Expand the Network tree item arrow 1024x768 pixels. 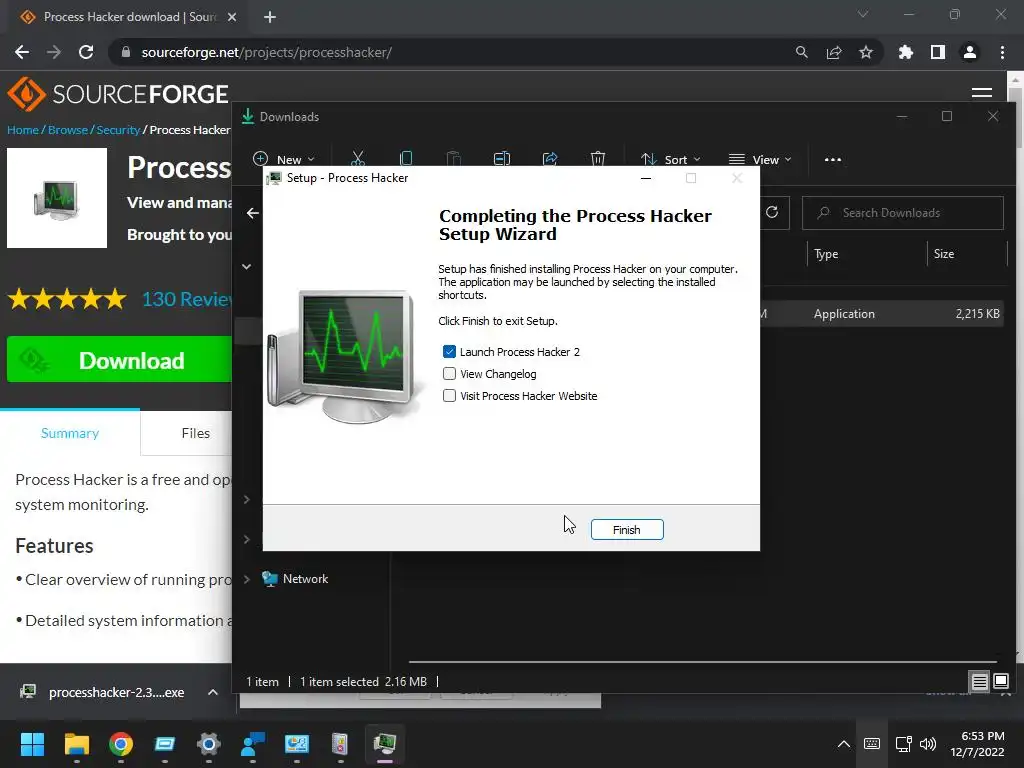(247, 579)
